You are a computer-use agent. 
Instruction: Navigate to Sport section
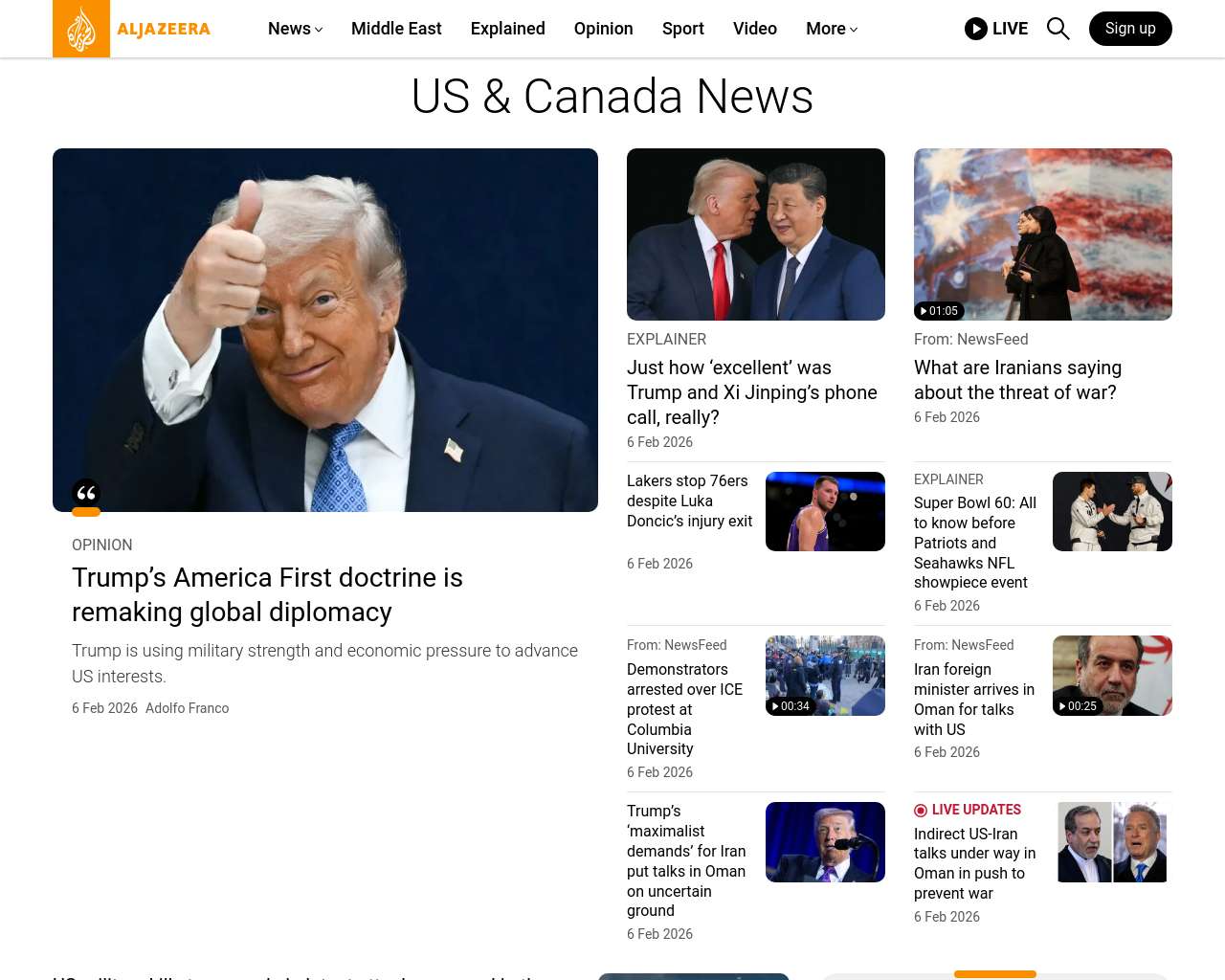683,29
